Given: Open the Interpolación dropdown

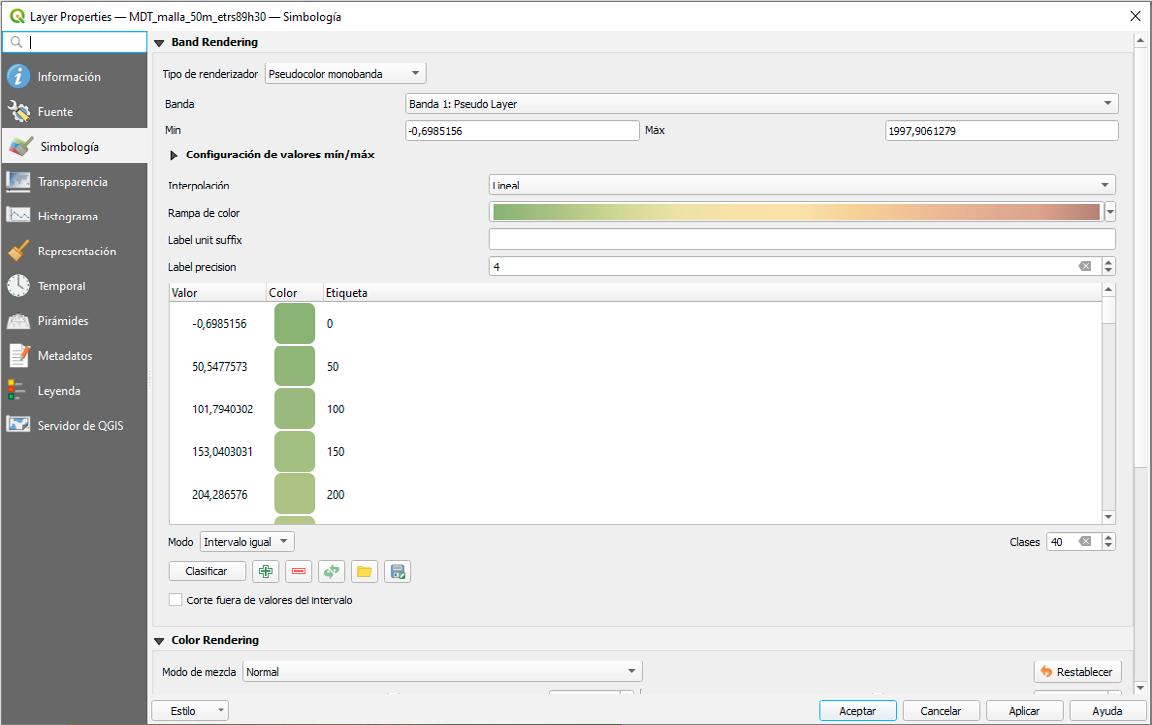Looking at the screenshot, I should coord(802,185).
